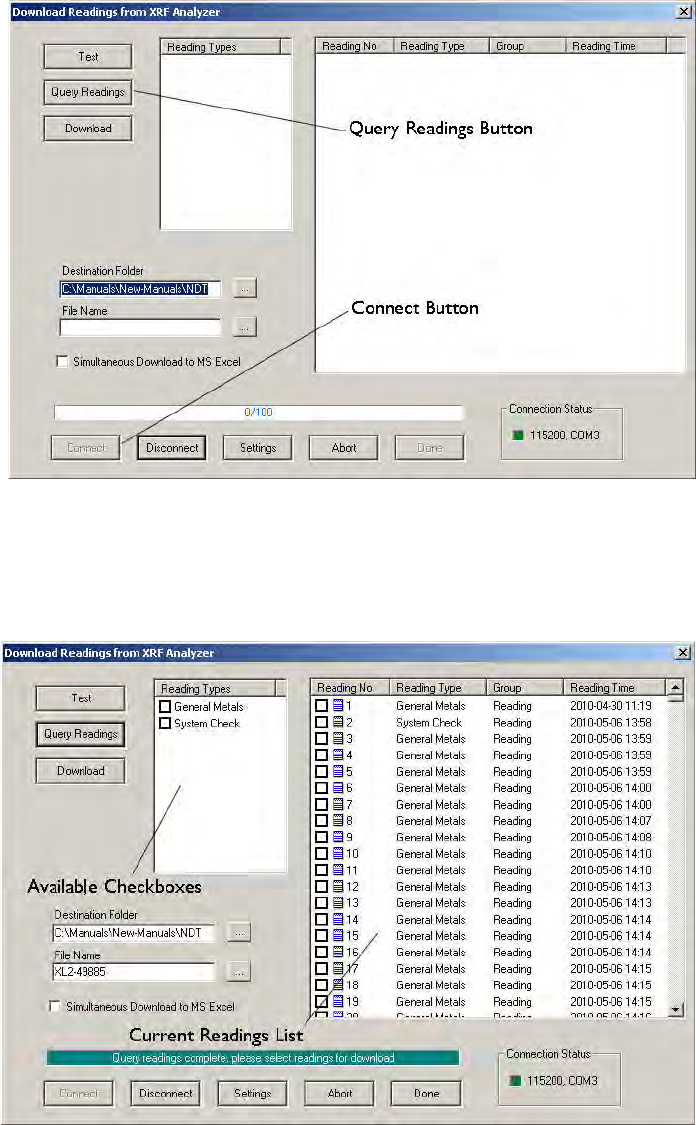This screenshot has width=696, height=1125.
Task: Click the '2010-04-30 11:19' reading time cell
Action: pyautogui.click(x=611, y=706)
